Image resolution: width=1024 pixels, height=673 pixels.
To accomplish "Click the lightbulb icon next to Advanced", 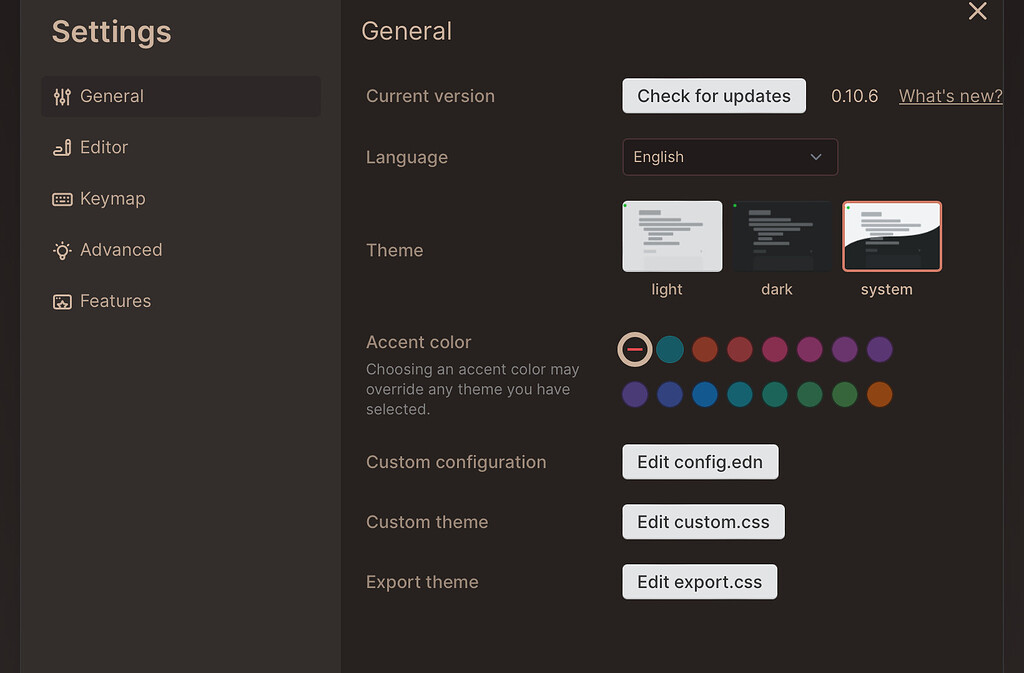I will click(x=61, y=250).
